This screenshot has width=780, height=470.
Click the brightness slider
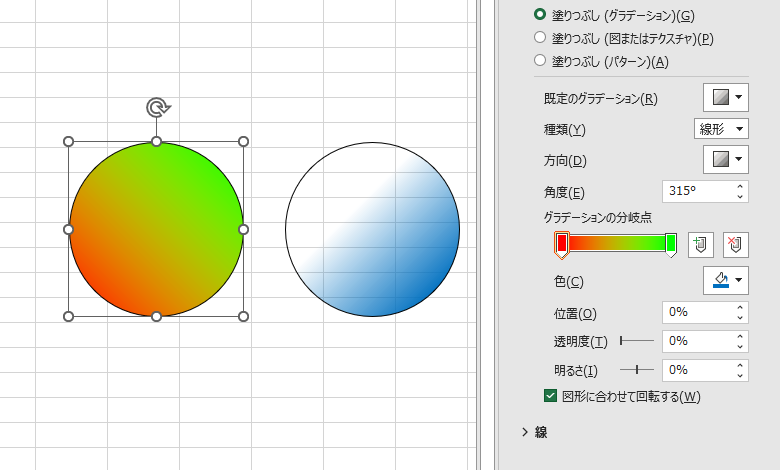click(636, 370)
